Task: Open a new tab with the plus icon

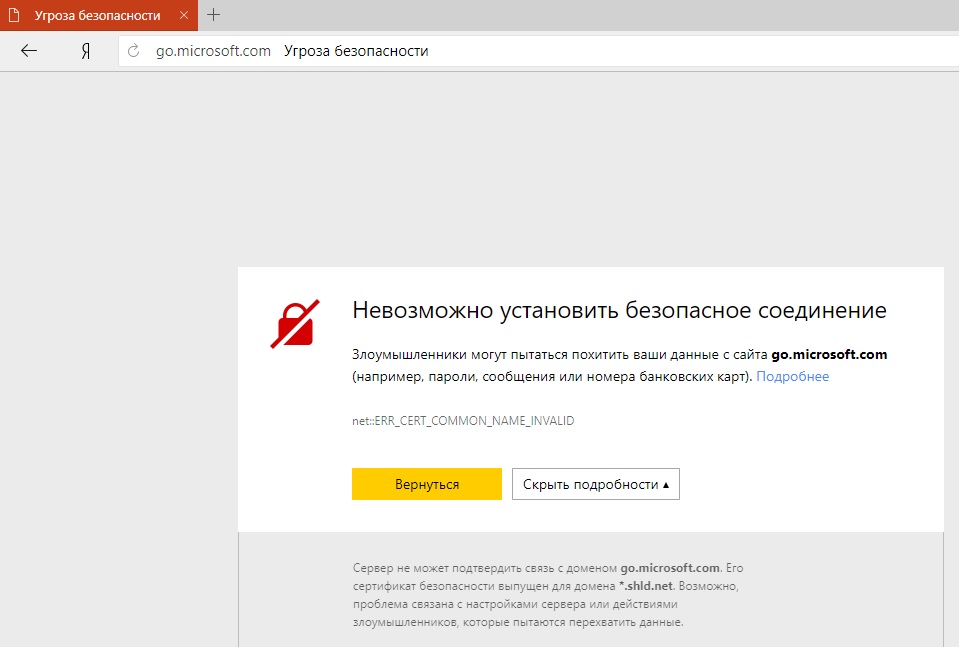Action: tap(213, 15)
